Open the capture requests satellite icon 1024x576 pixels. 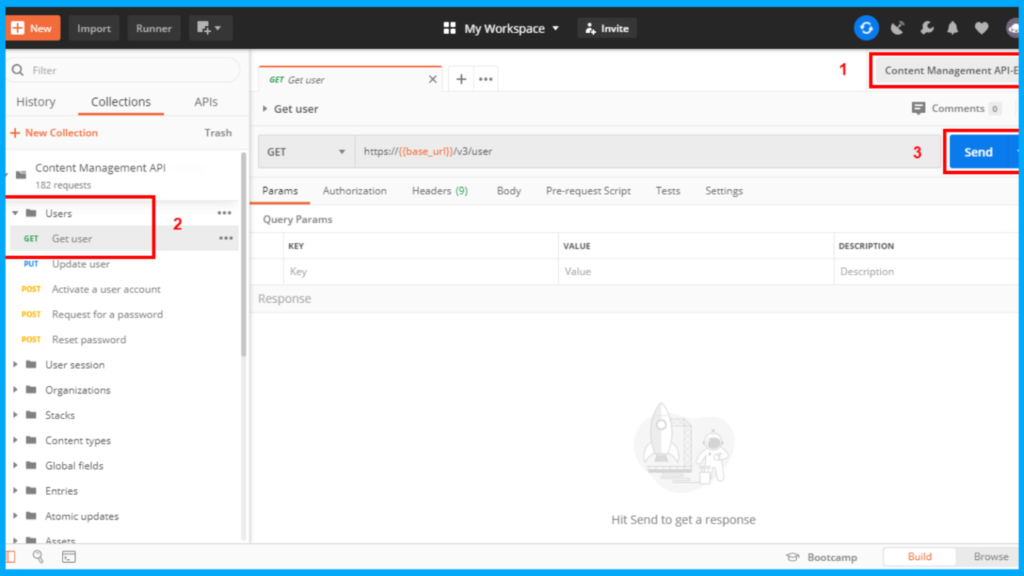(897, 28)
